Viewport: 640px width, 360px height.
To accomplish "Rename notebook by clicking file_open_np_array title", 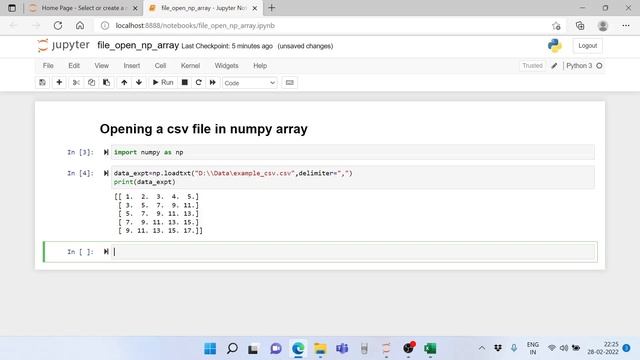I will tap(138, 45).
